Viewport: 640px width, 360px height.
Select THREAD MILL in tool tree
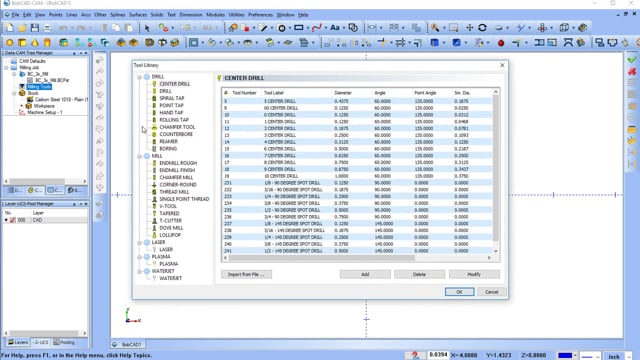tap(174, 192)
